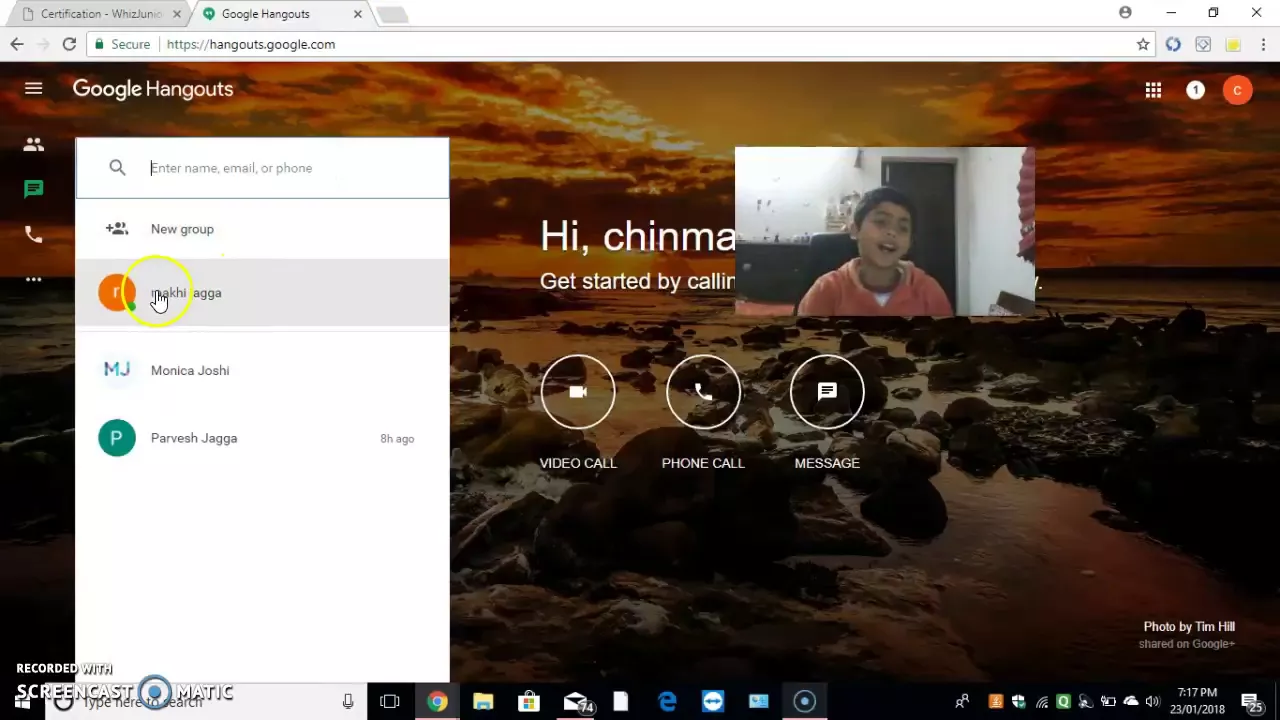Open Microsoft Store from taskbar
The width and height of the screenshot is (1280, 720).
pyautogui.click(x=529, y=702)
